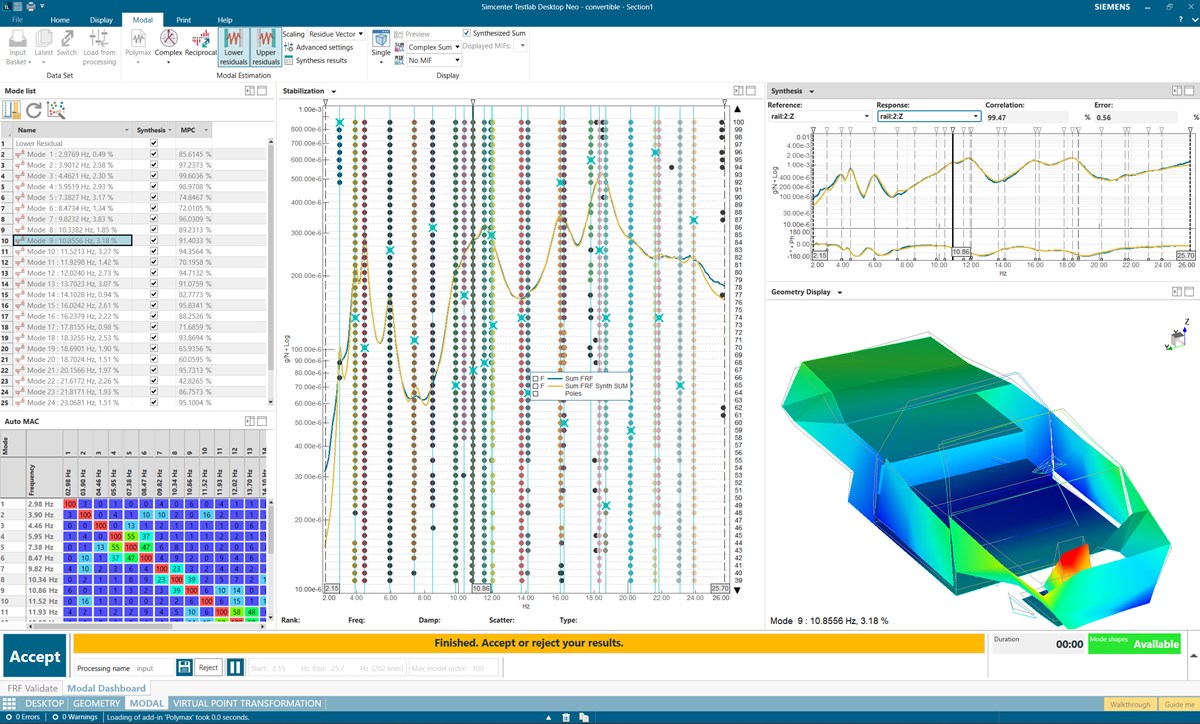
Task: Click the Reject button
Action: (208, 667)
